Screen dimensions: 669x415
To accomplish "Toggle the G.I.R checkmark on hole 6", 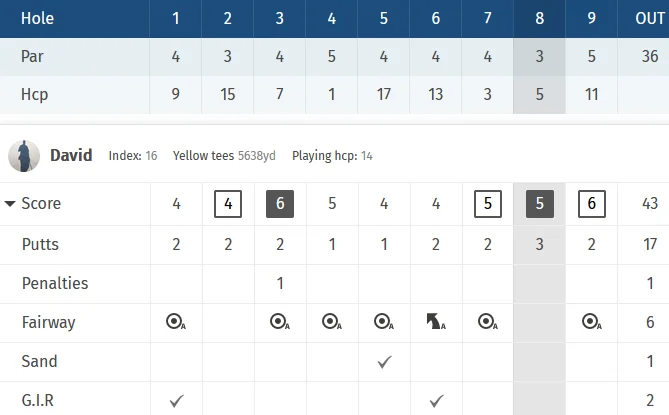I will click(436, 401).
